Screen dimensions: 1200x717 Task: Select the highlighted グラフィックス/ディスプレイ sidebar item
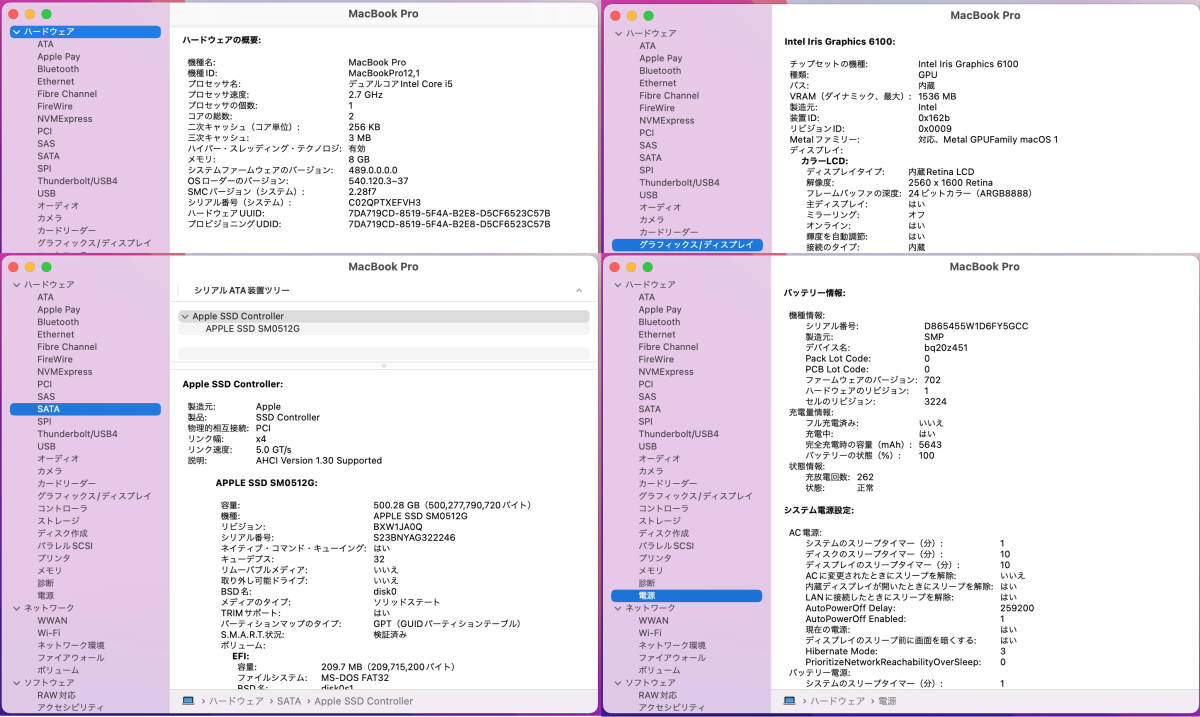click(x=685, y=245)
